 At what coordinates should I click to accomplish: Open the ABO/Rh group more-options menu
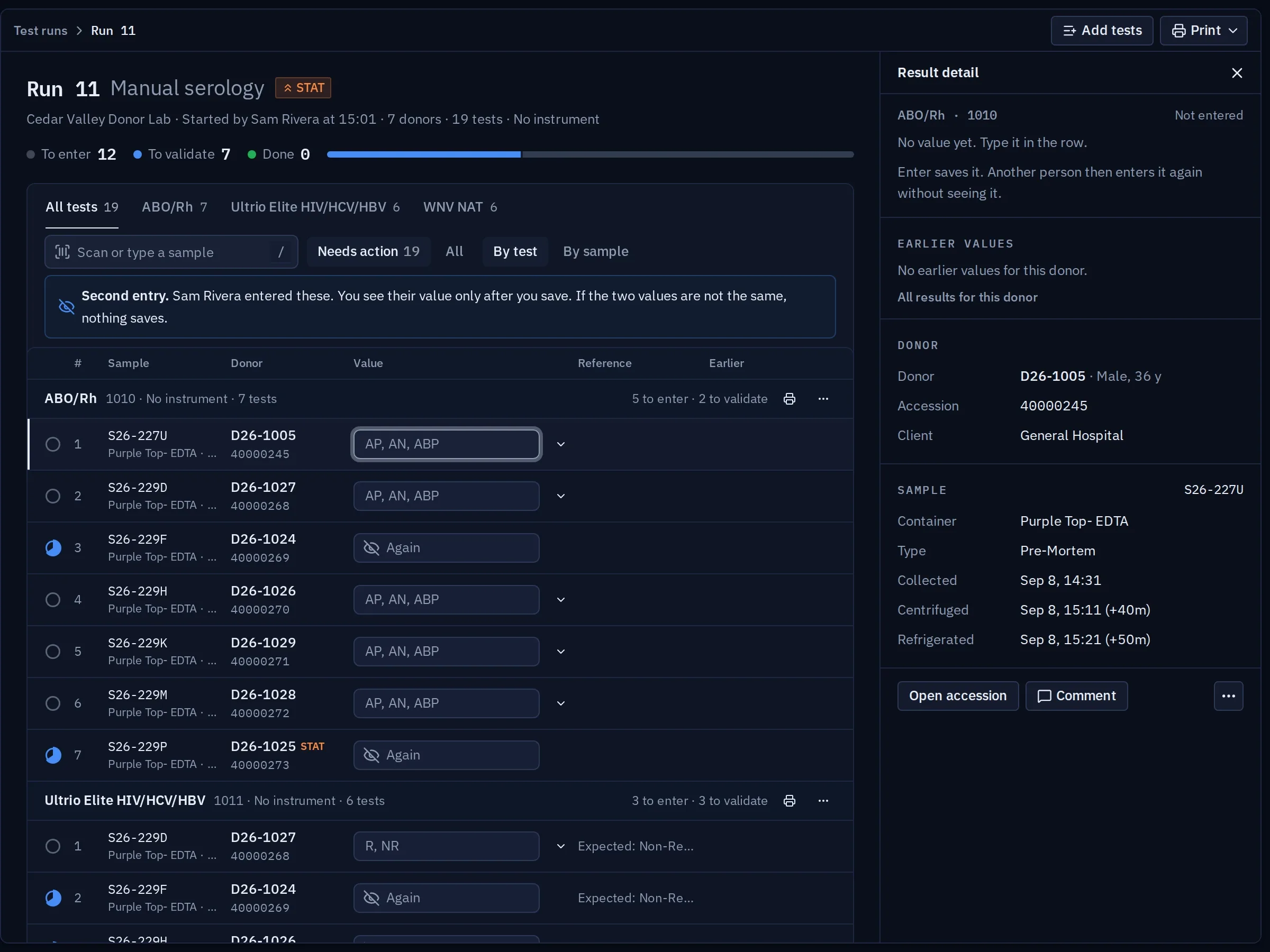pyautogui.click(x=823, y=399)
